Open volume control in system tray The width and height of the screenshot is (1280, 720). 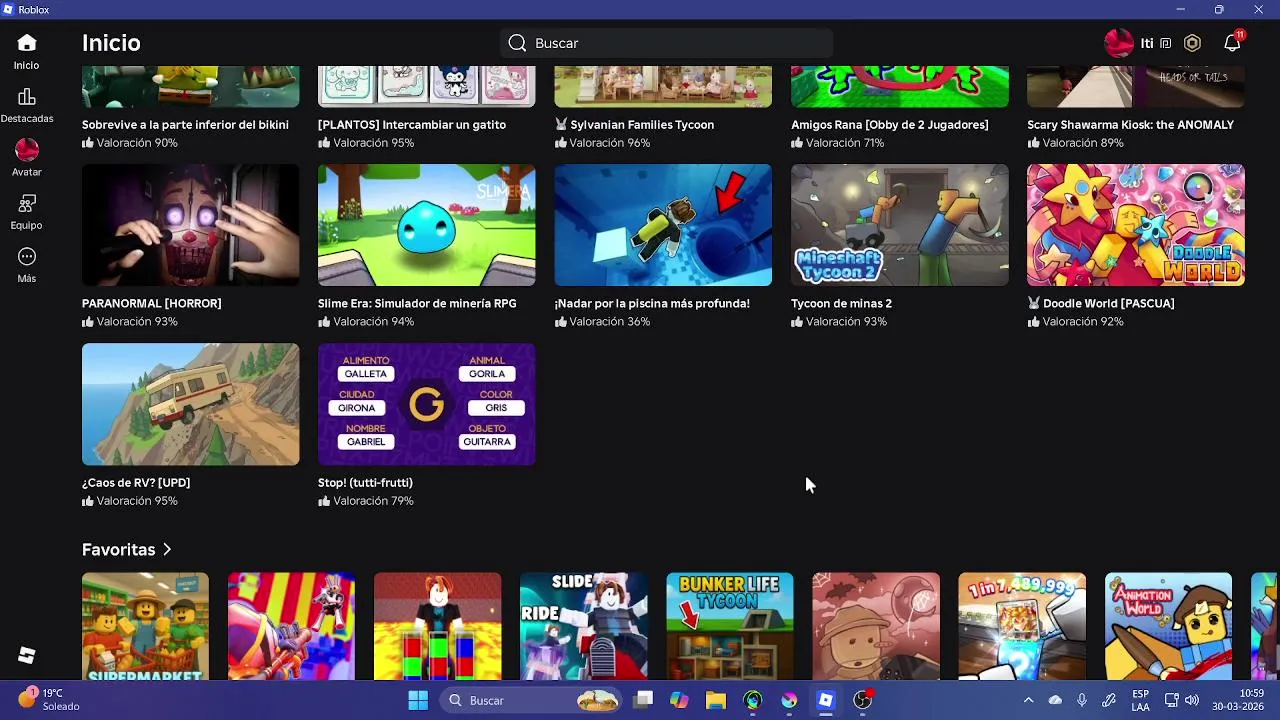(x=1192, y=700)
